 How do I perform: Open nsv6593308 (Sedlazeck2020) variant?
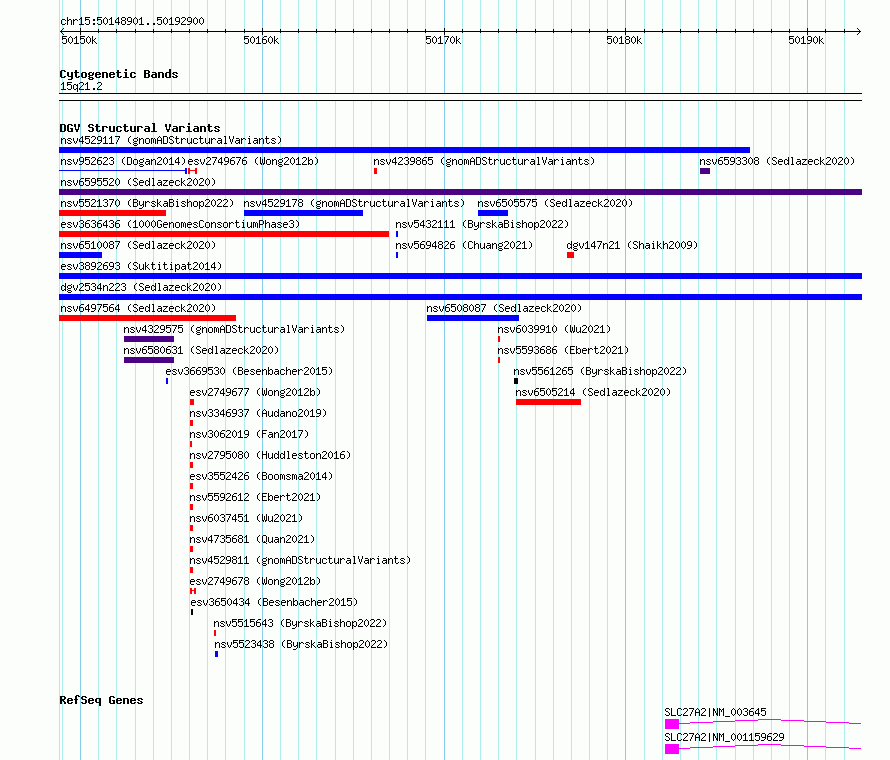(777, 161)
